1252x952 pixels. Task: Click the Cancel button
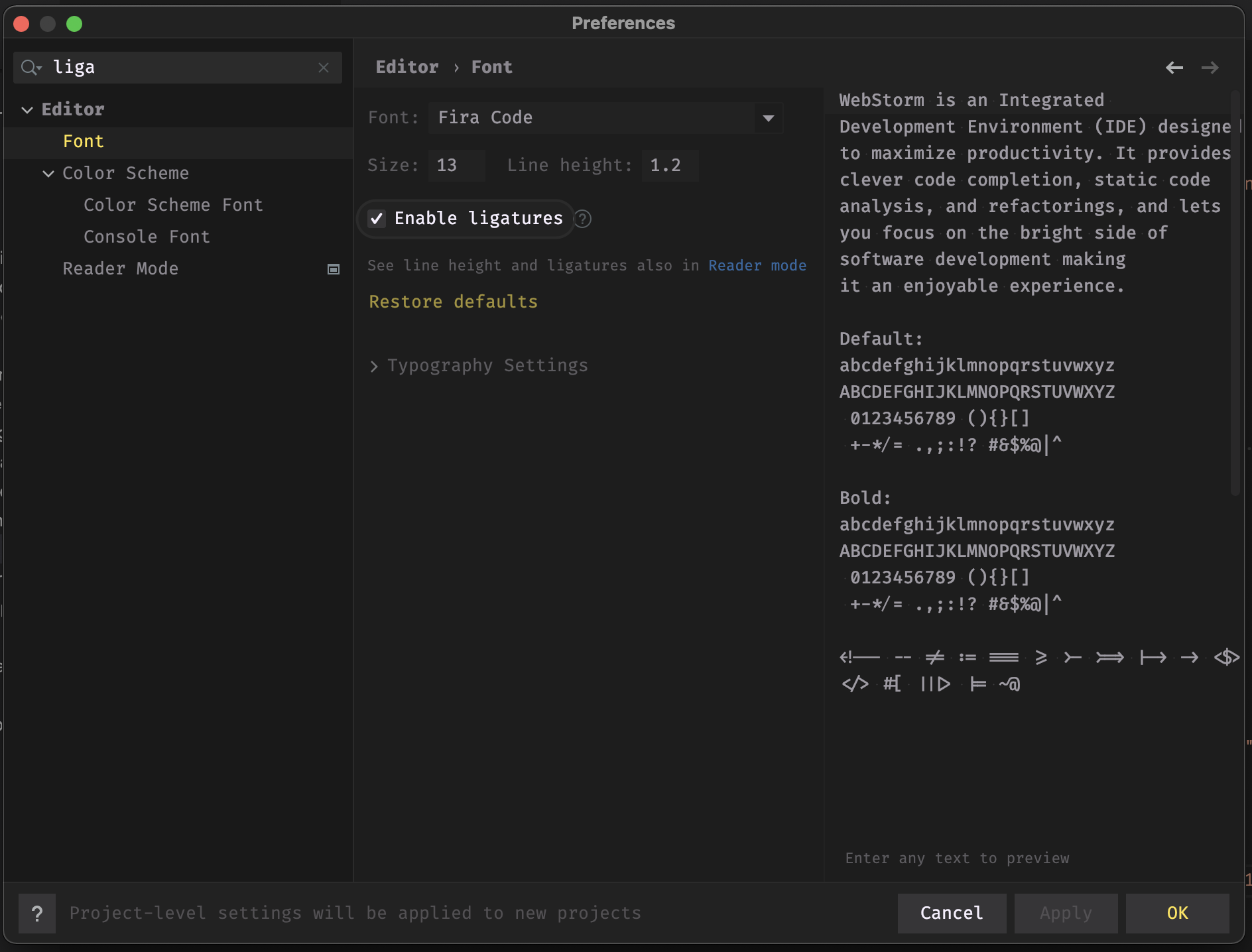click(952, 914)
